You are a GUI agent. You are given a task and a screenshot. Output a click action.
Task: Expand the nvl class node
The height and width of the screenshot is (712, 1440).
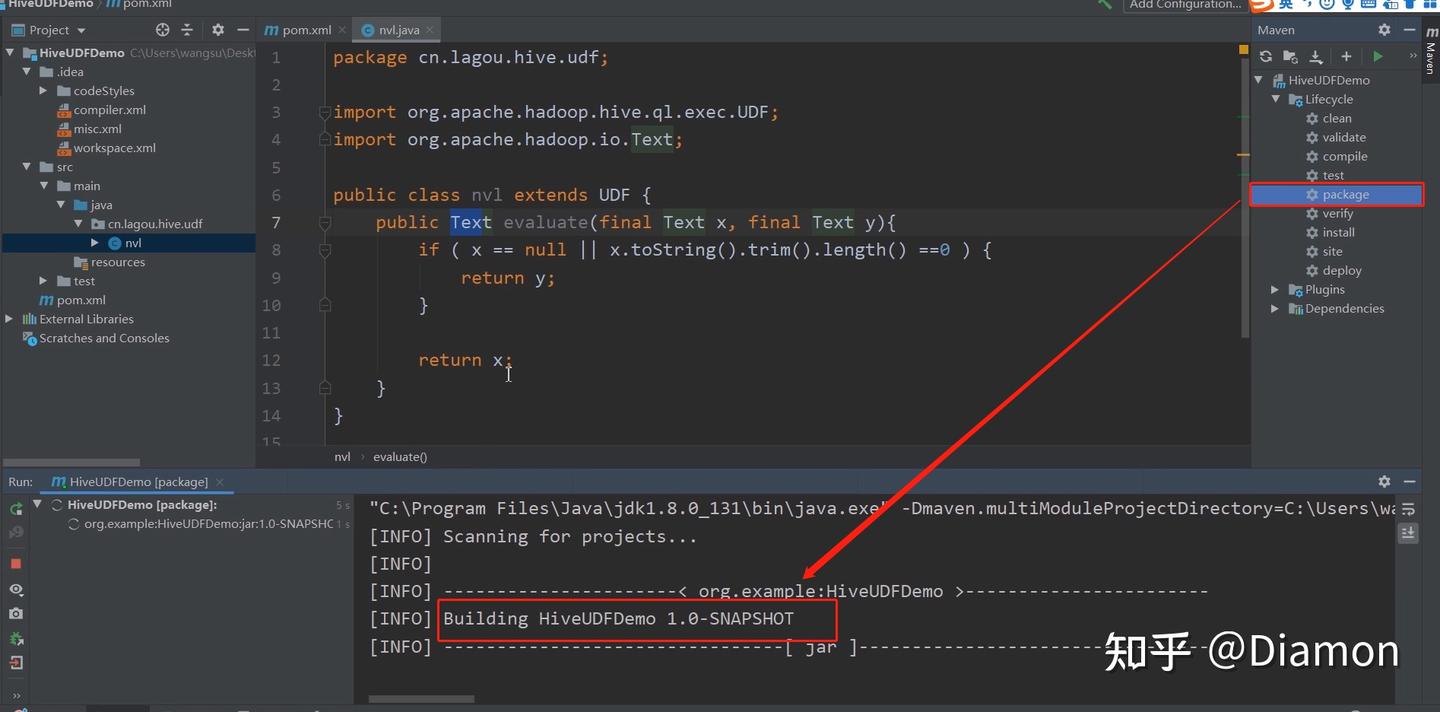pyautogui.click(x=95, y=243)
